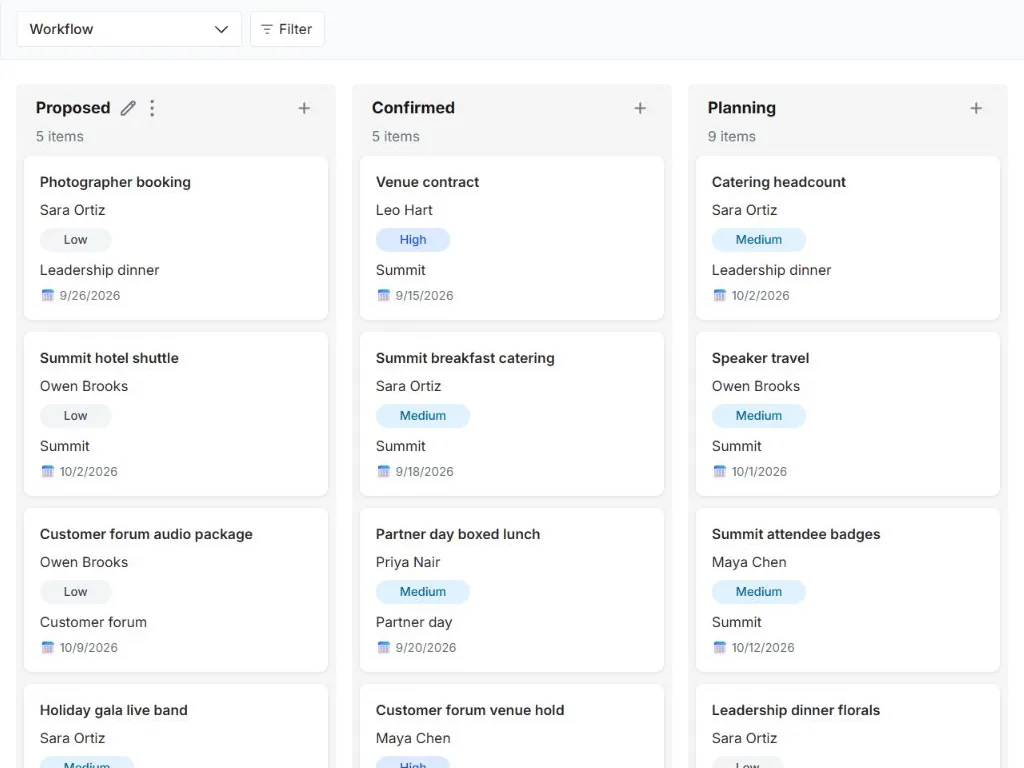
Task: Click Partner day event label
Action: (414, 622)
